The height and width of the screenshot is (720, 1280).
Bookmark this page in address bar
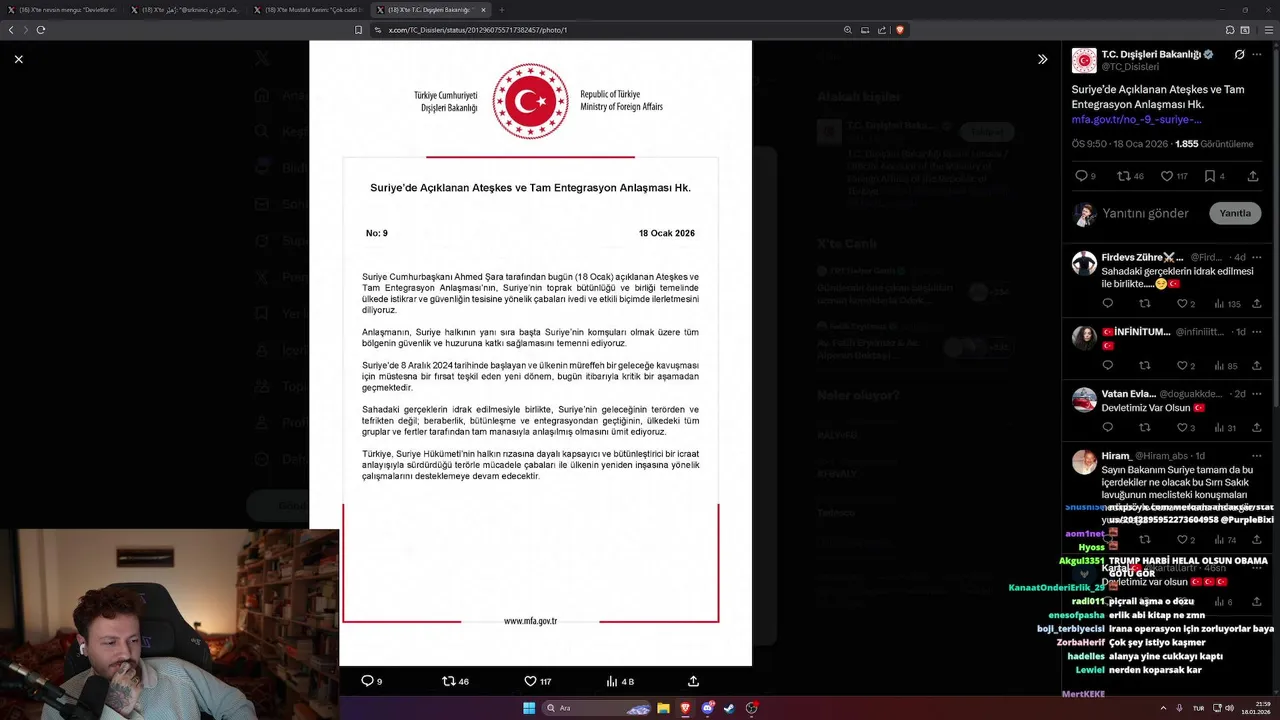[358, 30]
